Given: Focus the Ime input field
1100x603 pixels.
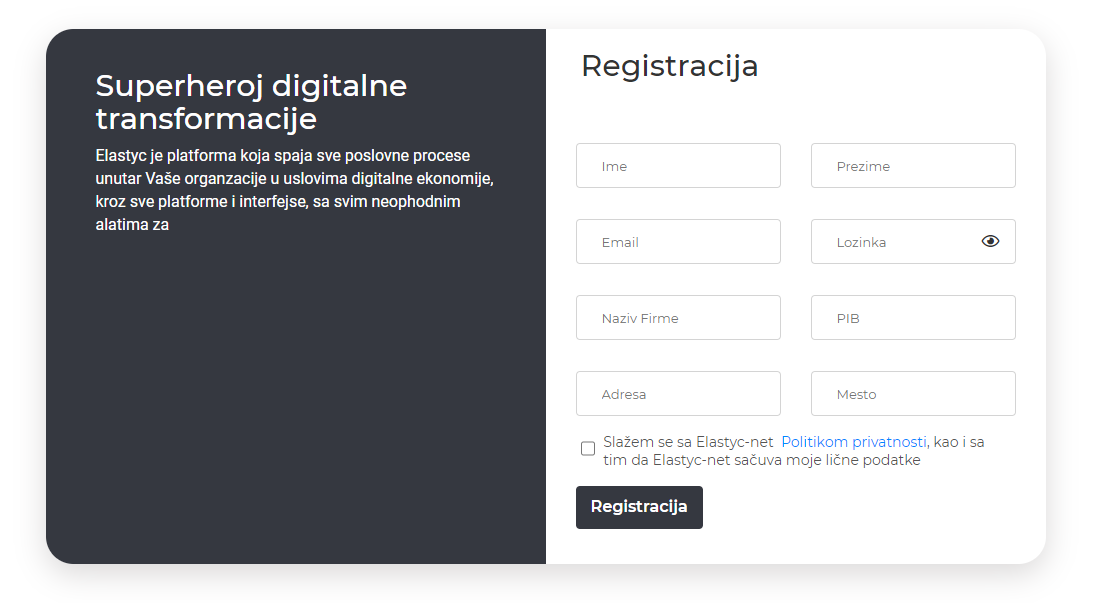Looking at the screenshot, I should 678,165.
